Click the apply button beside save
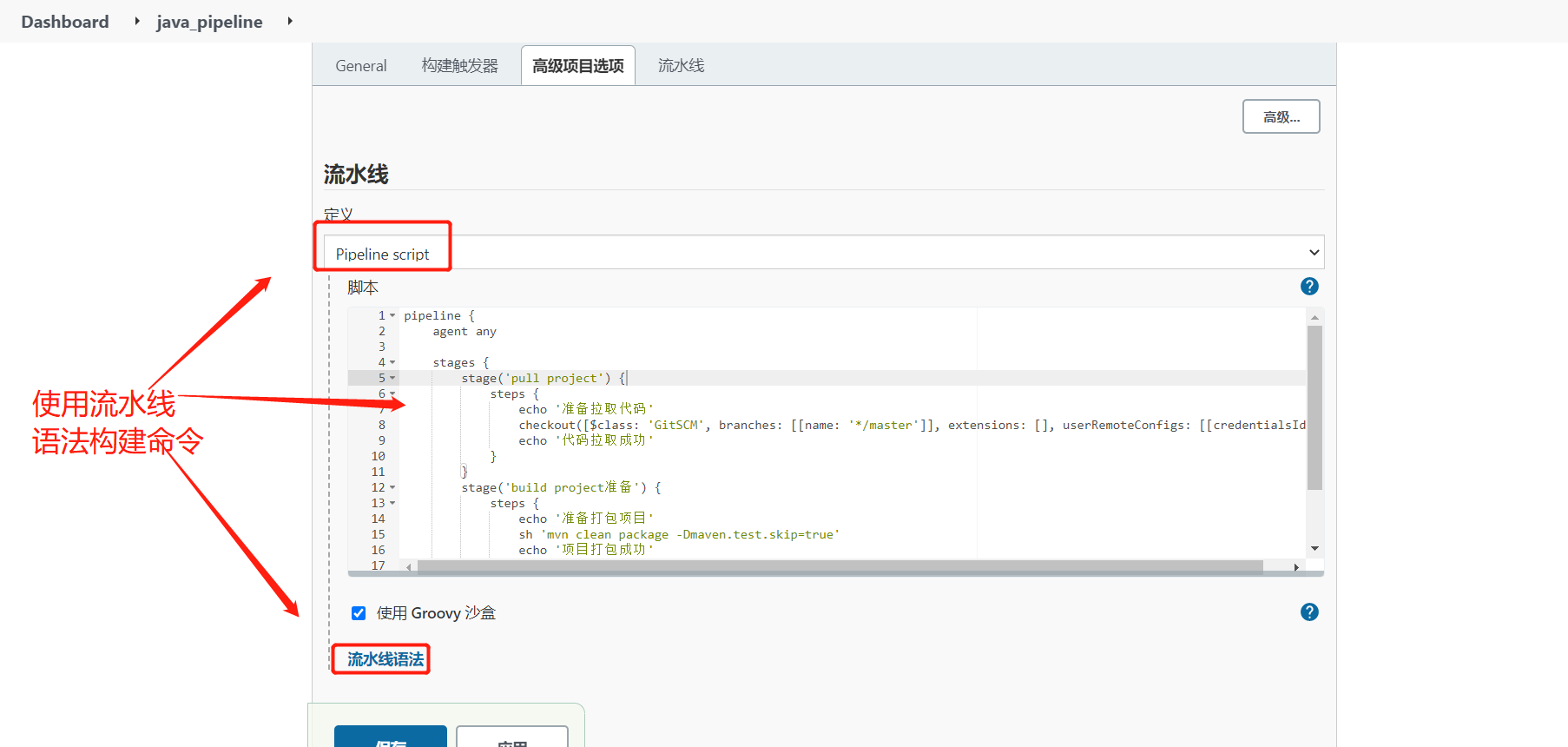The width and height of the screenshot is (1568, 747). coord(512,737)
